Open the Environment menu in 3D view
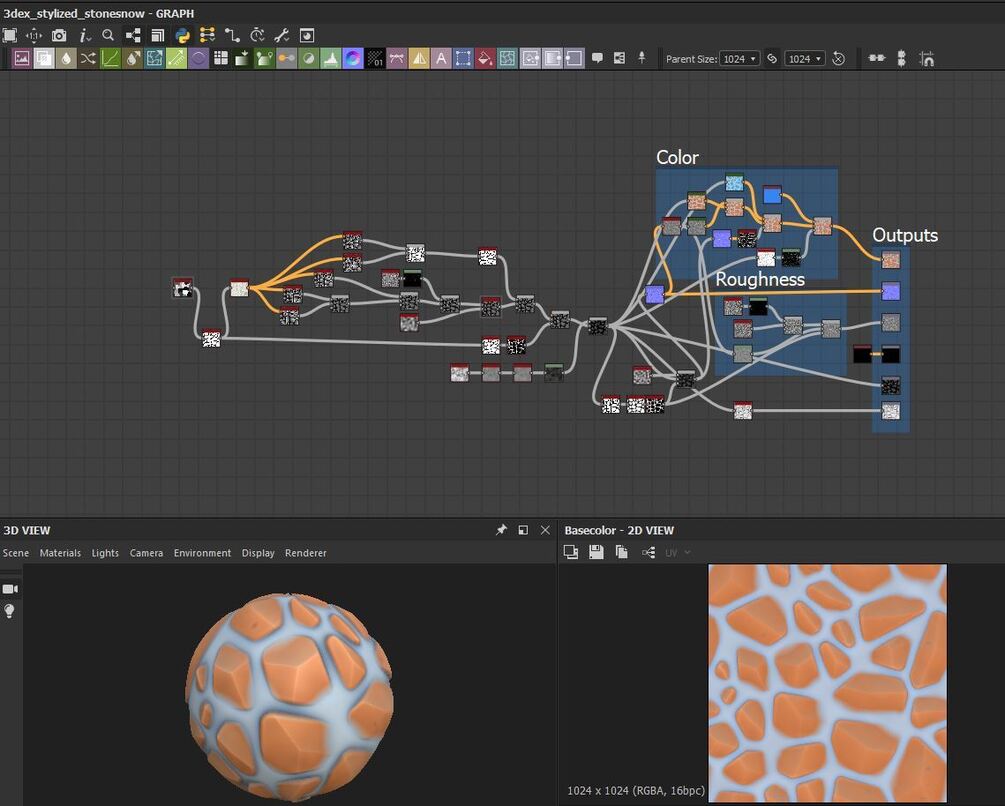Image resolution: width=1005 pixels, height=806 pixels. click(202, 553)
